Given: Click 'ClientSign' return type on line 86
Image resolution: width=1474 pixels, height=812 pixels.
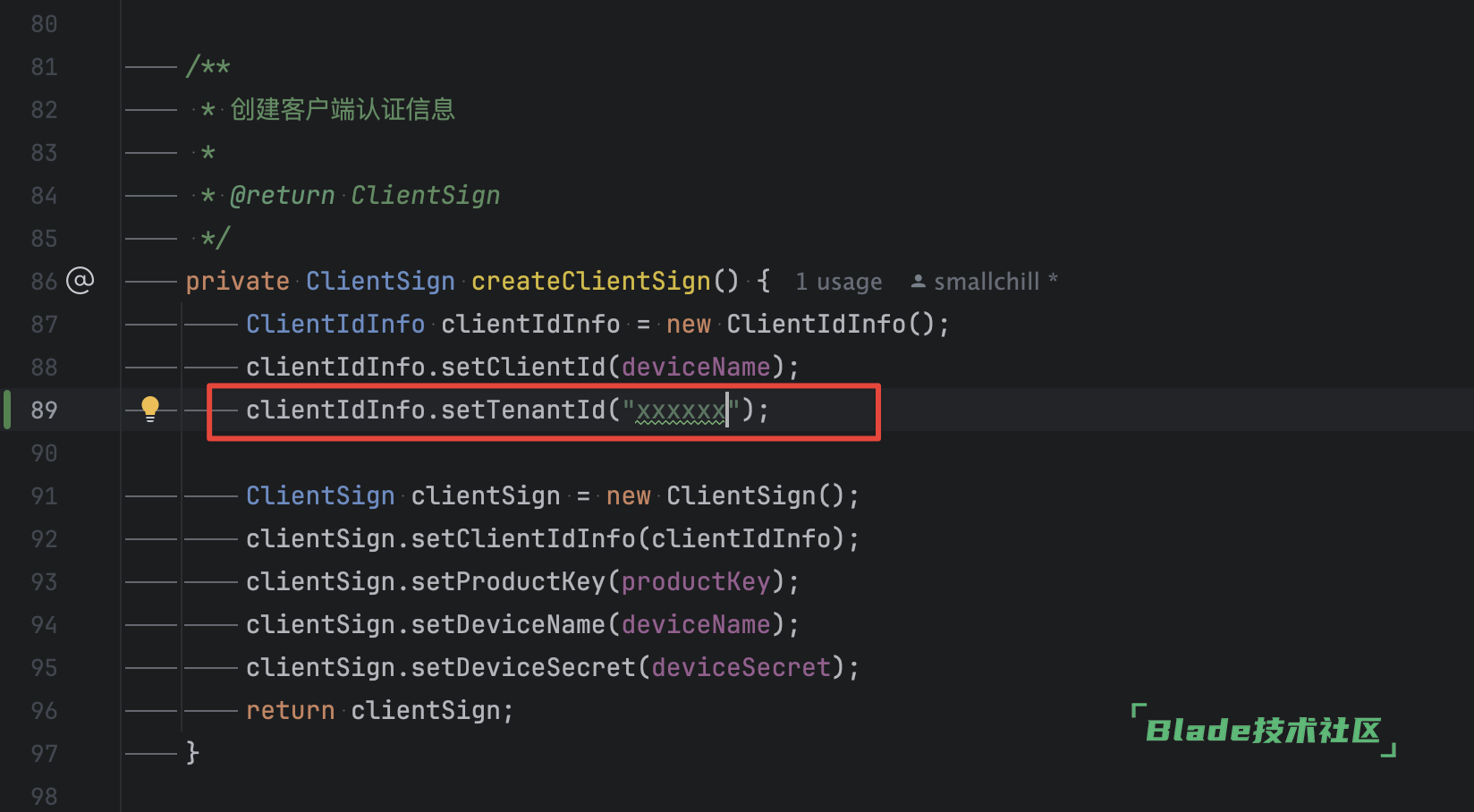Looking at the screenshot, I should click(380, 281).
